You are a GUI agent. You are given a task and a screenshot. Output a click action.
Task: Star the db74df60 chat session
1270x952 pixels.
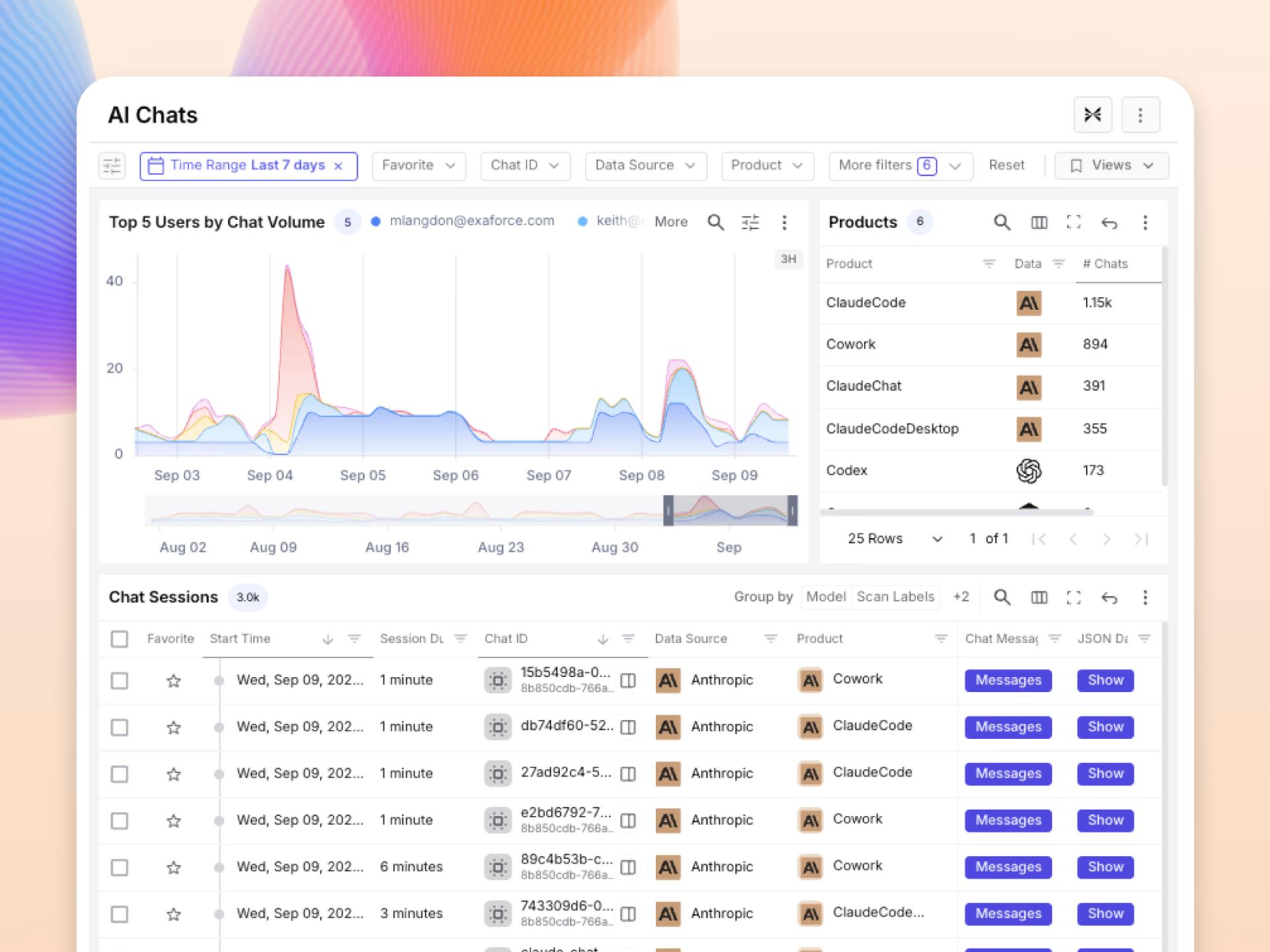(x=173, y=727)
